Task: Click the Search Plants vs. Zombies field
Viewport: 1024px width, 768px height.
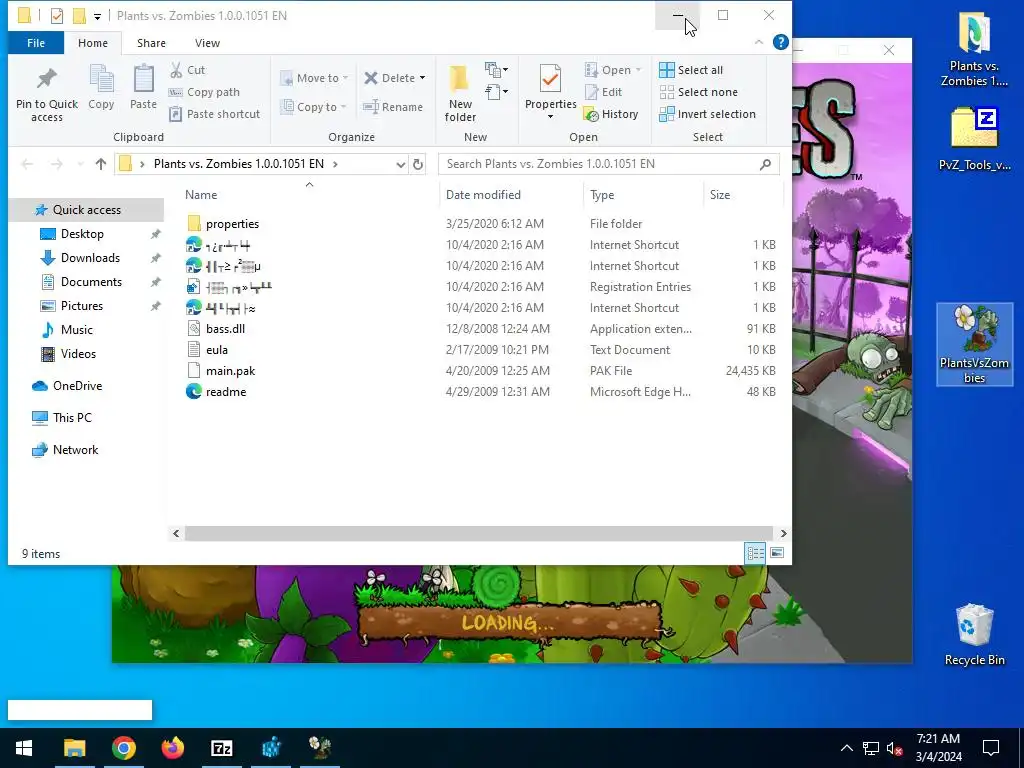Action: [609, 164]
